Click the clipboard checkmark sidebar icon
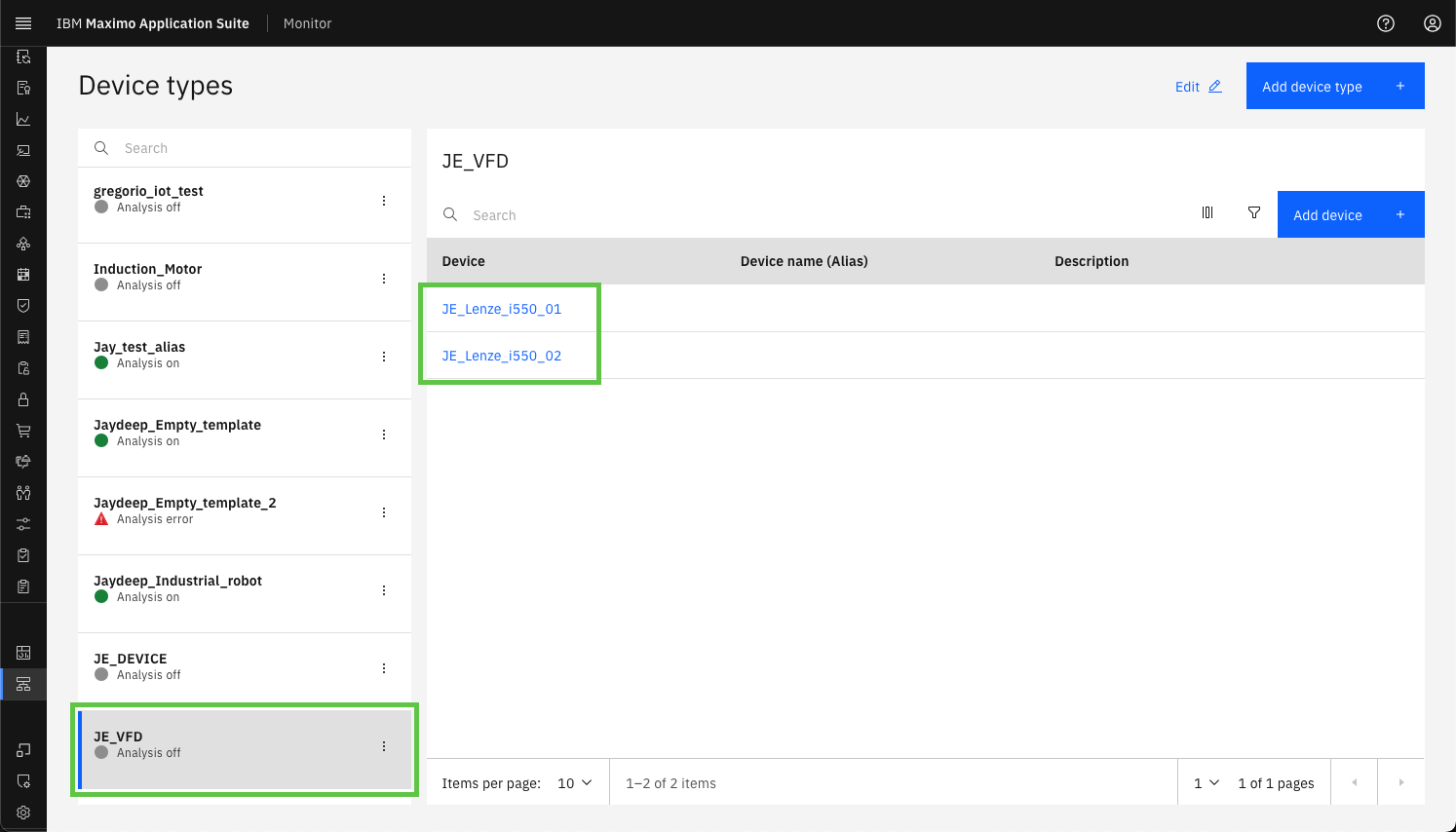 click(23, 555)
